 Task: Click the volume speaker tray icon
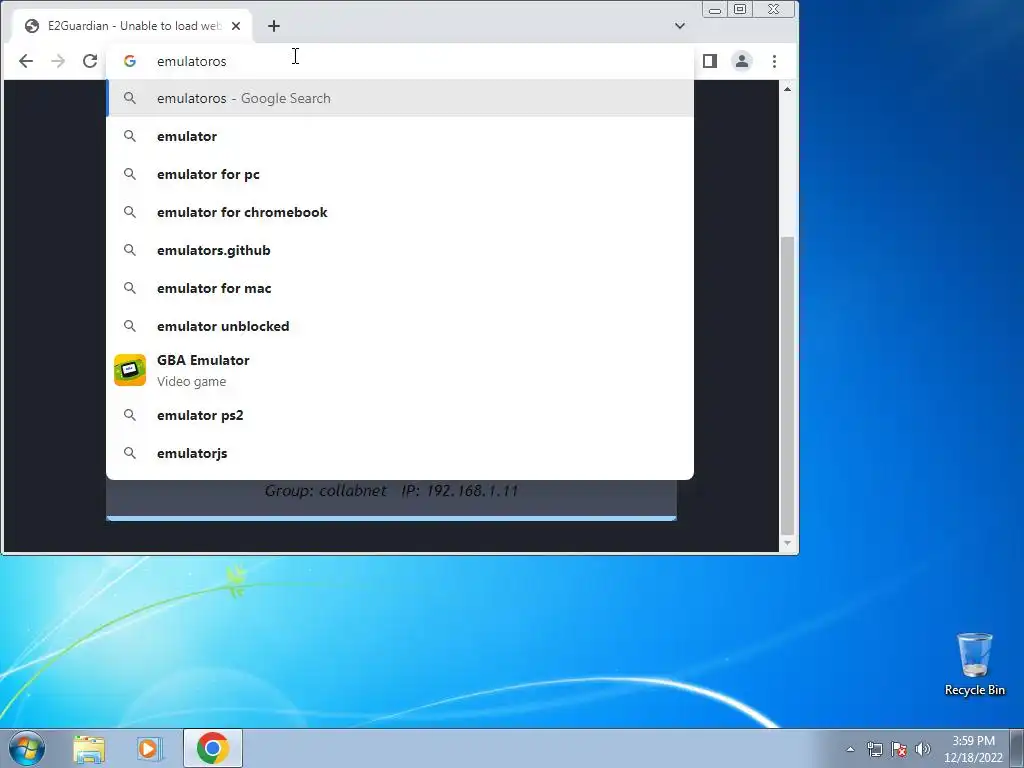[923, 749]
